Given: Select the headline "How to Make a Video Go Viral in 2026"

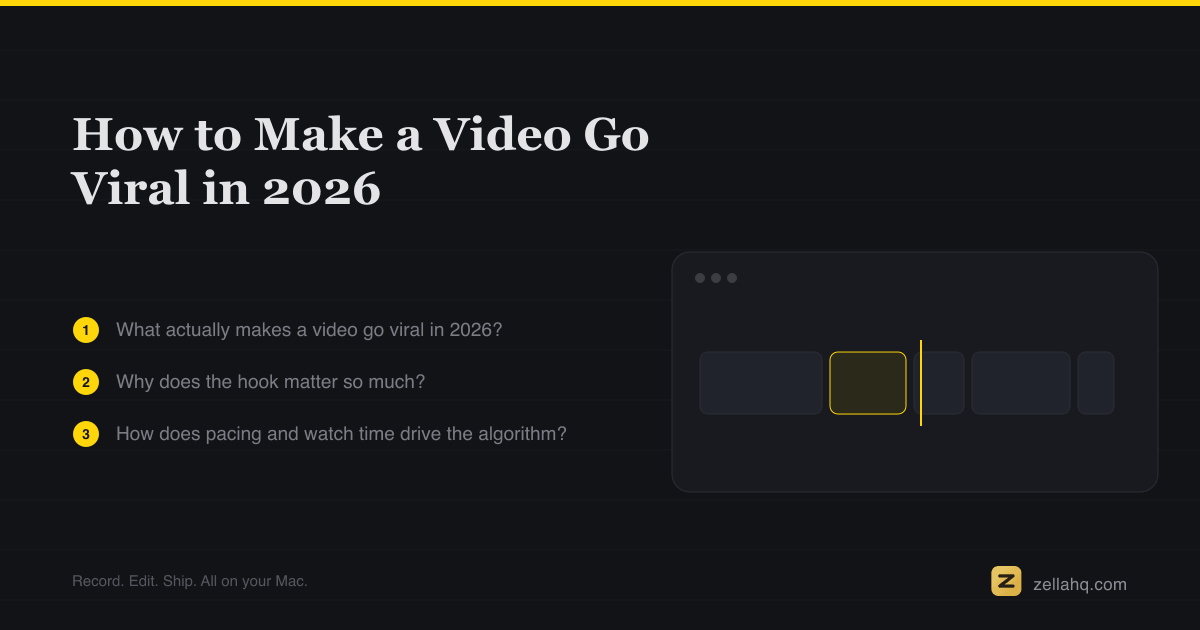Looking at the screenshot, I should tap(361, 161).
